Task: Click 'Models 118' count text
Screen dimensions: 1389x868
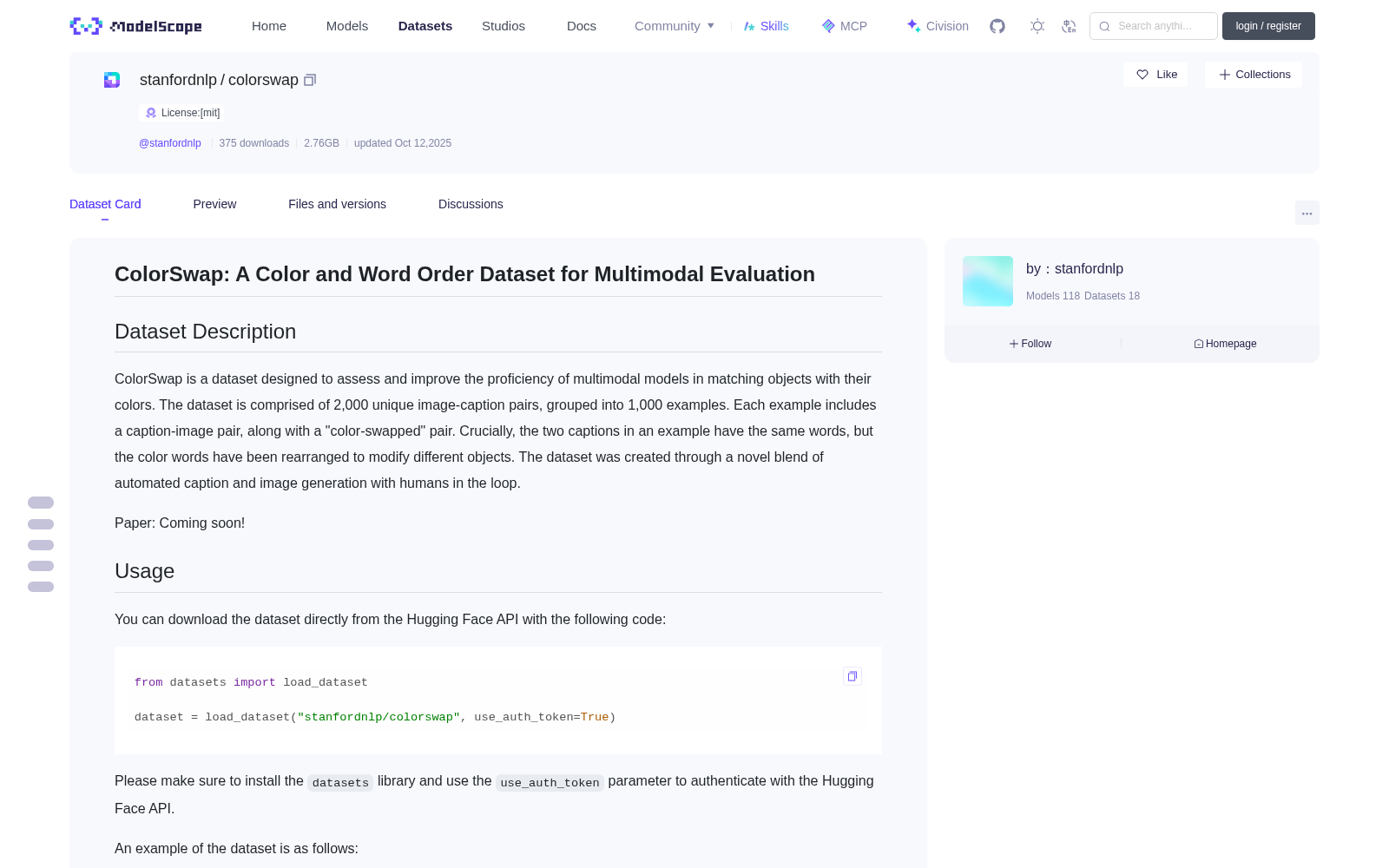Action: point(1053,296)
